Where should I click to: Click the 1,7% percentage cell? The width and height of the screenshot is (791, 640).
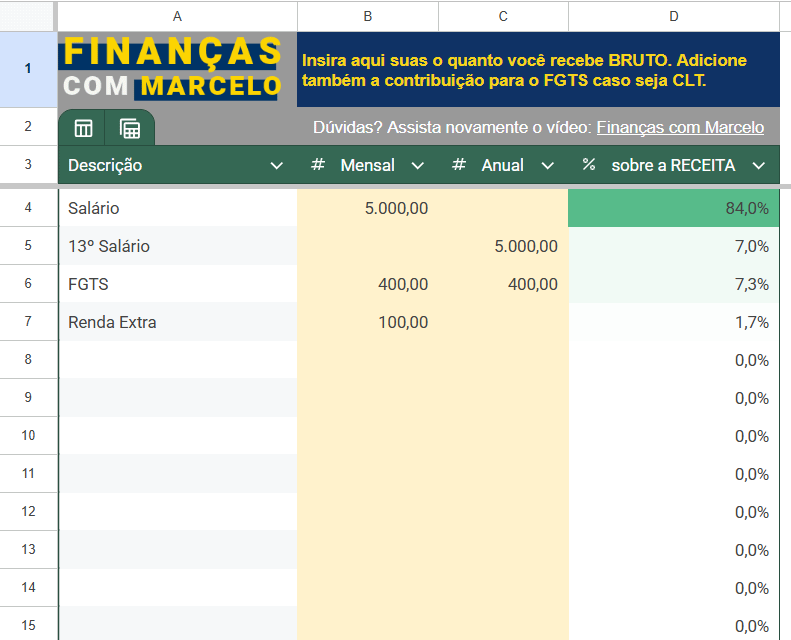coord(674,322)
